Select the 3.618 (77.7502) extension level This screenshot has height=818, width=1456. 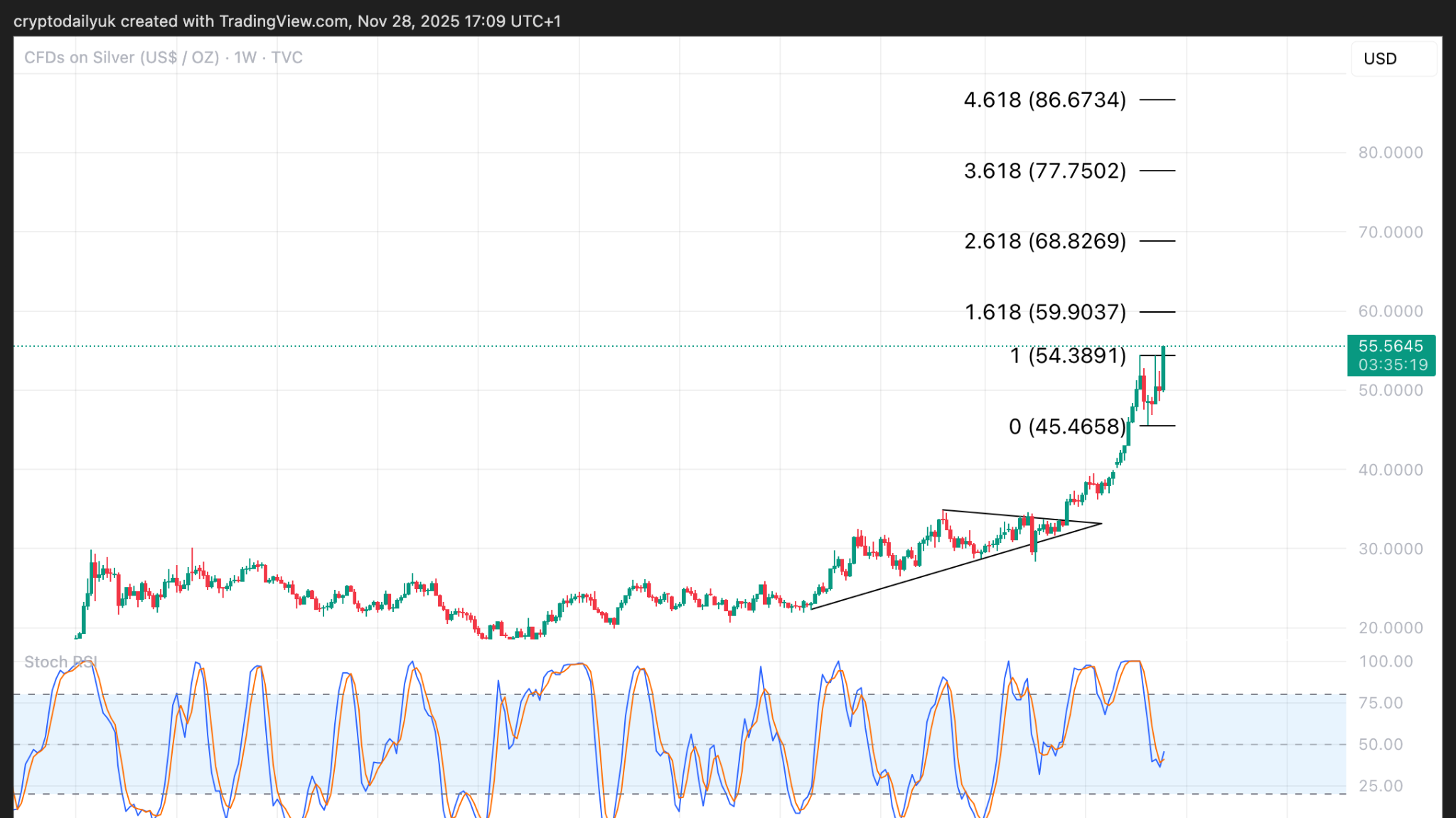tap(1044, 171)
